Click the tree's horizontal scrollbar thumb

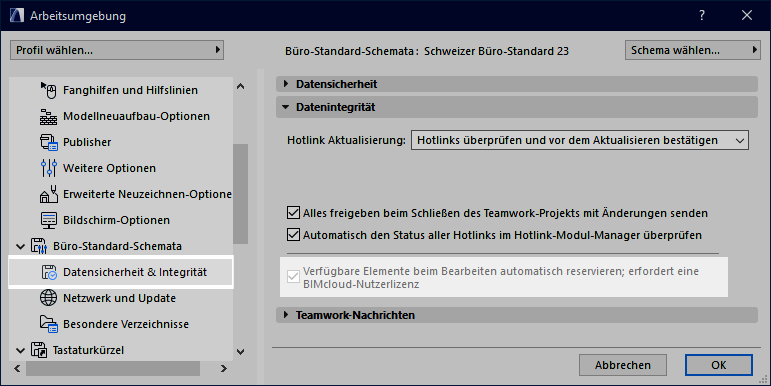113,368
